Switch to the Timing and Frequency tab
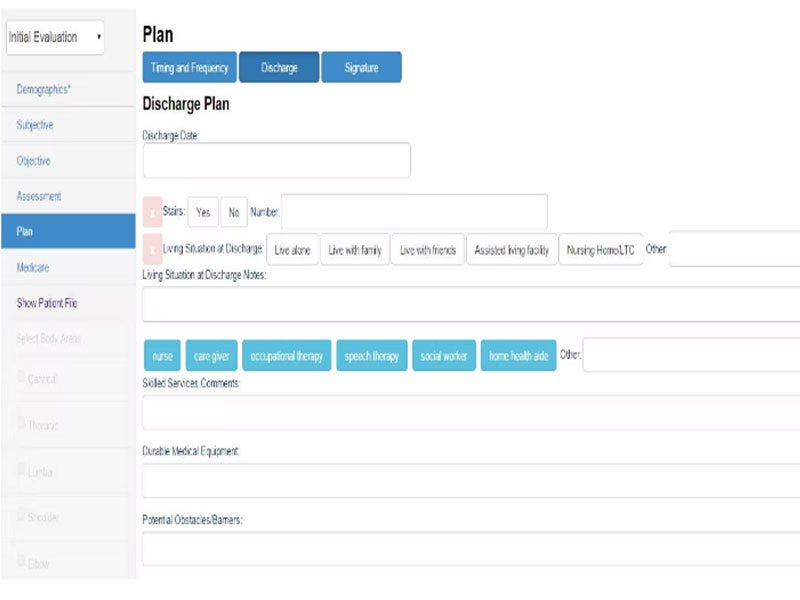Viewport: 800px width, 600px height. pos(190,68)
